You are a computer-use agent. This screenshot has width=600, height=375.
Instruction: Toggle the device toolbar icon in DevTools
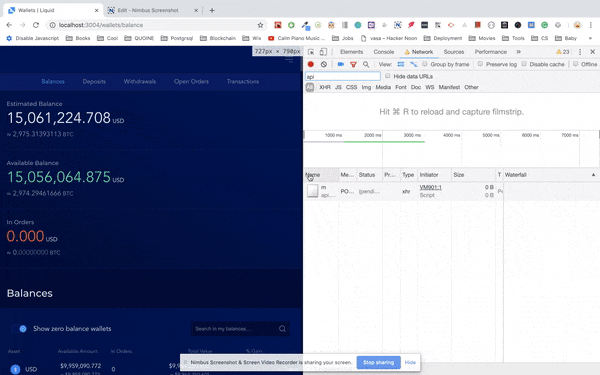[323, 52]
